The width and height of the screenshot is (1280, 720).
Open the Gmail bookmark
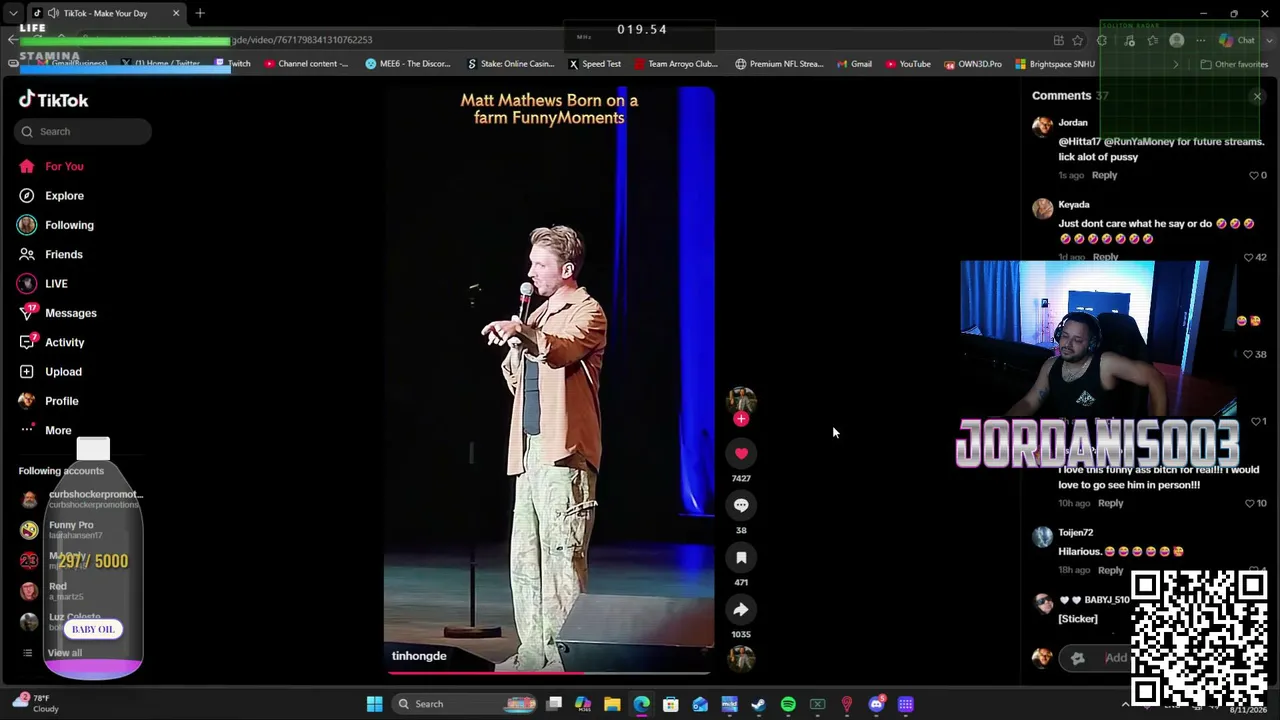(854, 64)
